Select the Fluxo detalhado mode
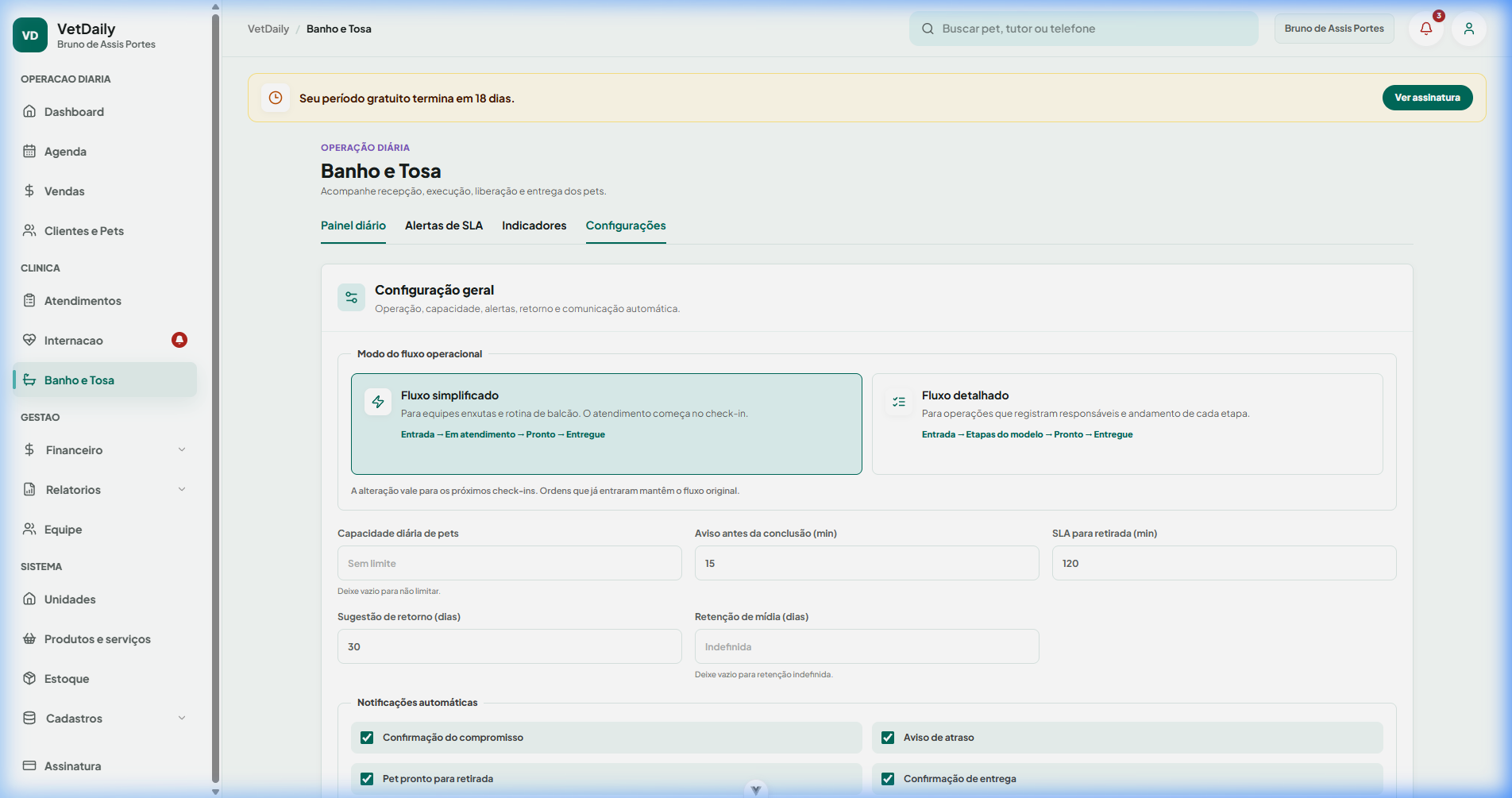 click(1128, 424)
